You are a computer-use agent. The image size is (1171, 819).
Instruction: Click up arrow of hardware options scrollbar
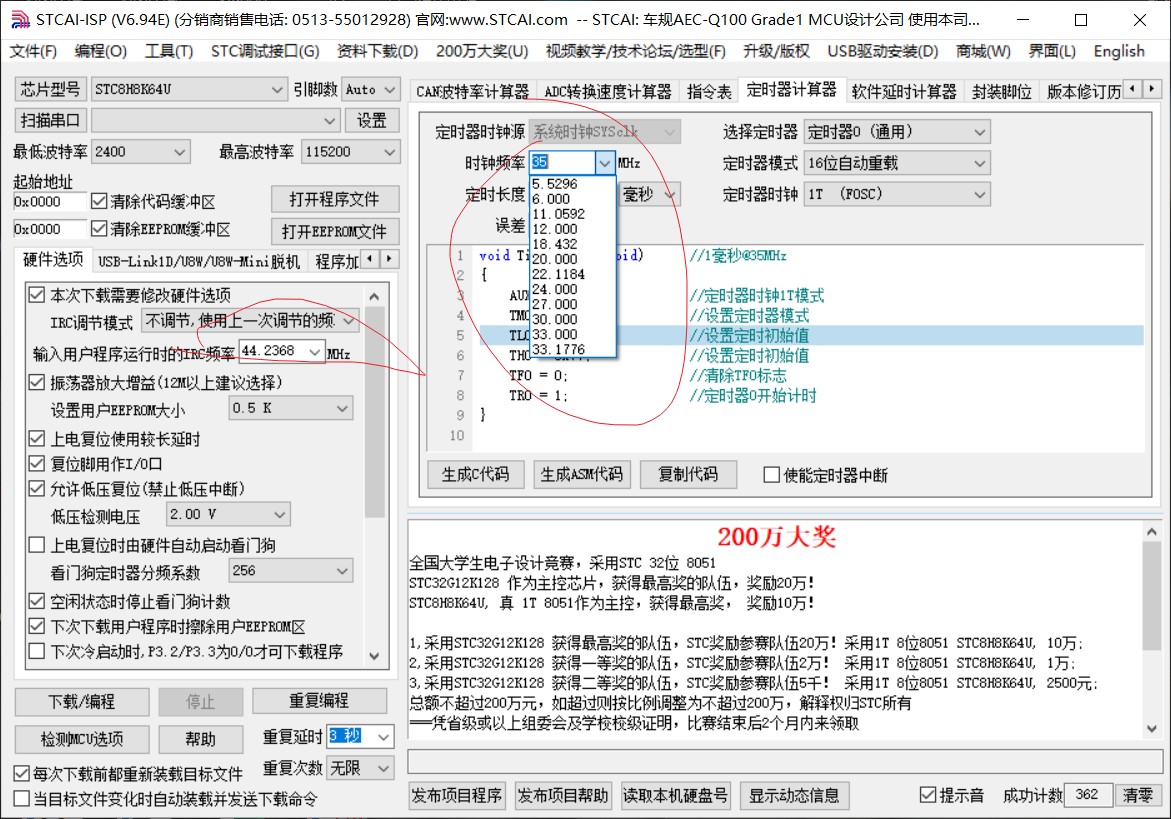(x=374, y=296)
